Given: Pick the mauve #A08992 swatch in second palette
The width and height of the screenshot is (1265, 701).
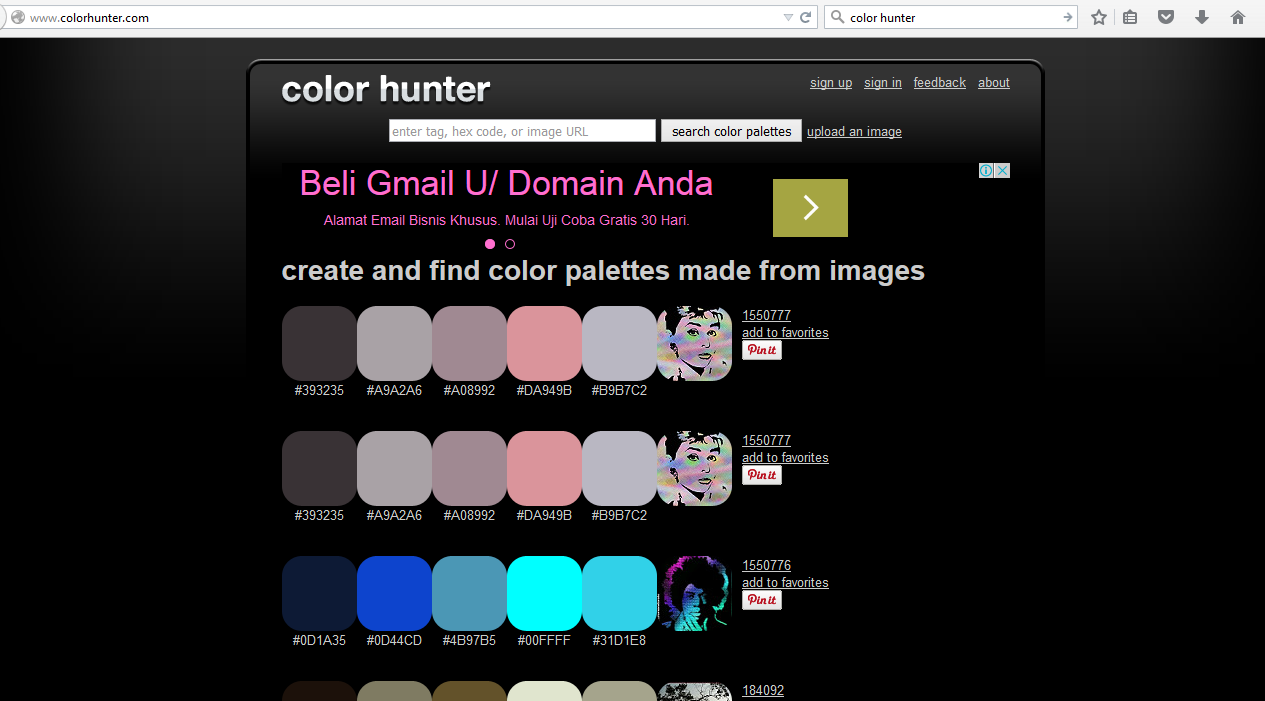Looking at the screenshot, I should click(x=469, y=468).
